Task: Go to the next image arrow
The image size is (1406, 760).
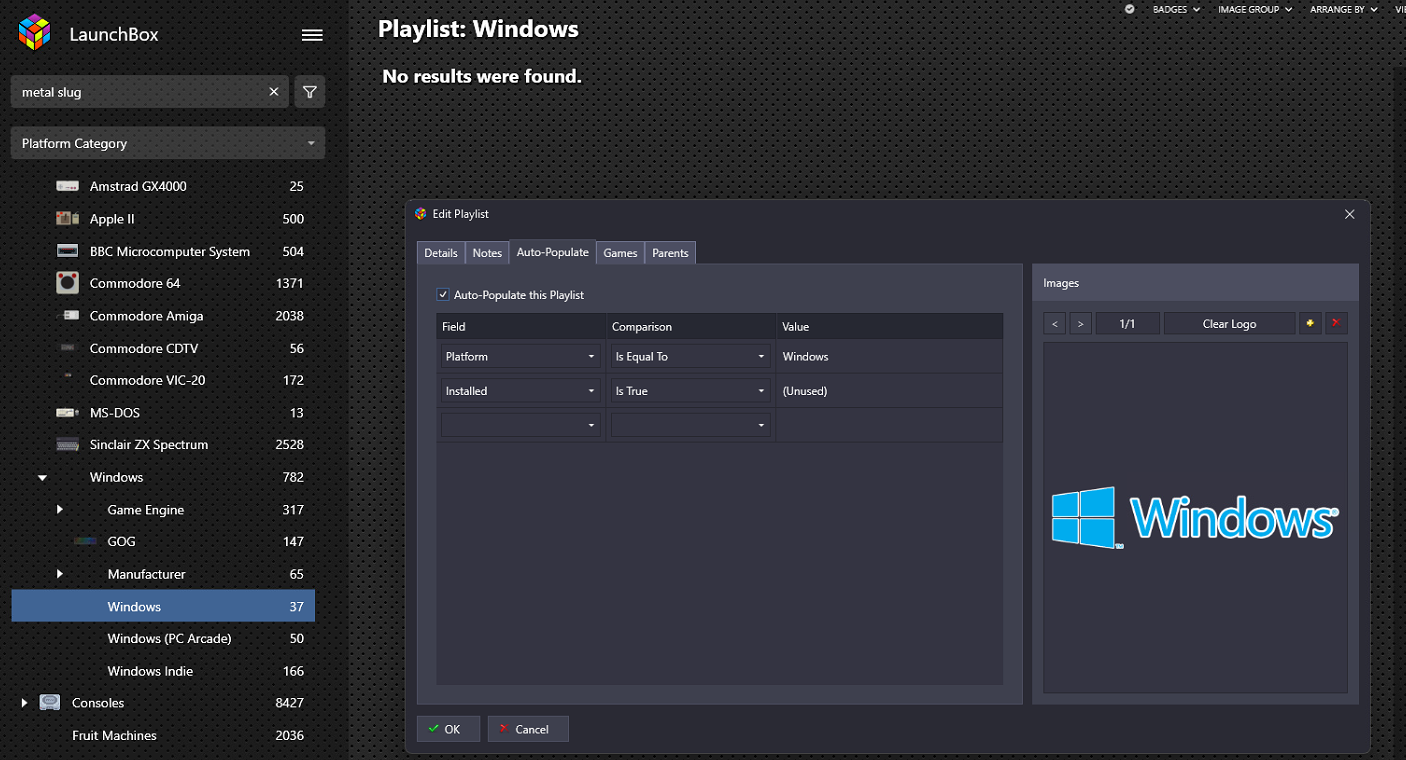Action: [x=1080, y=324]
